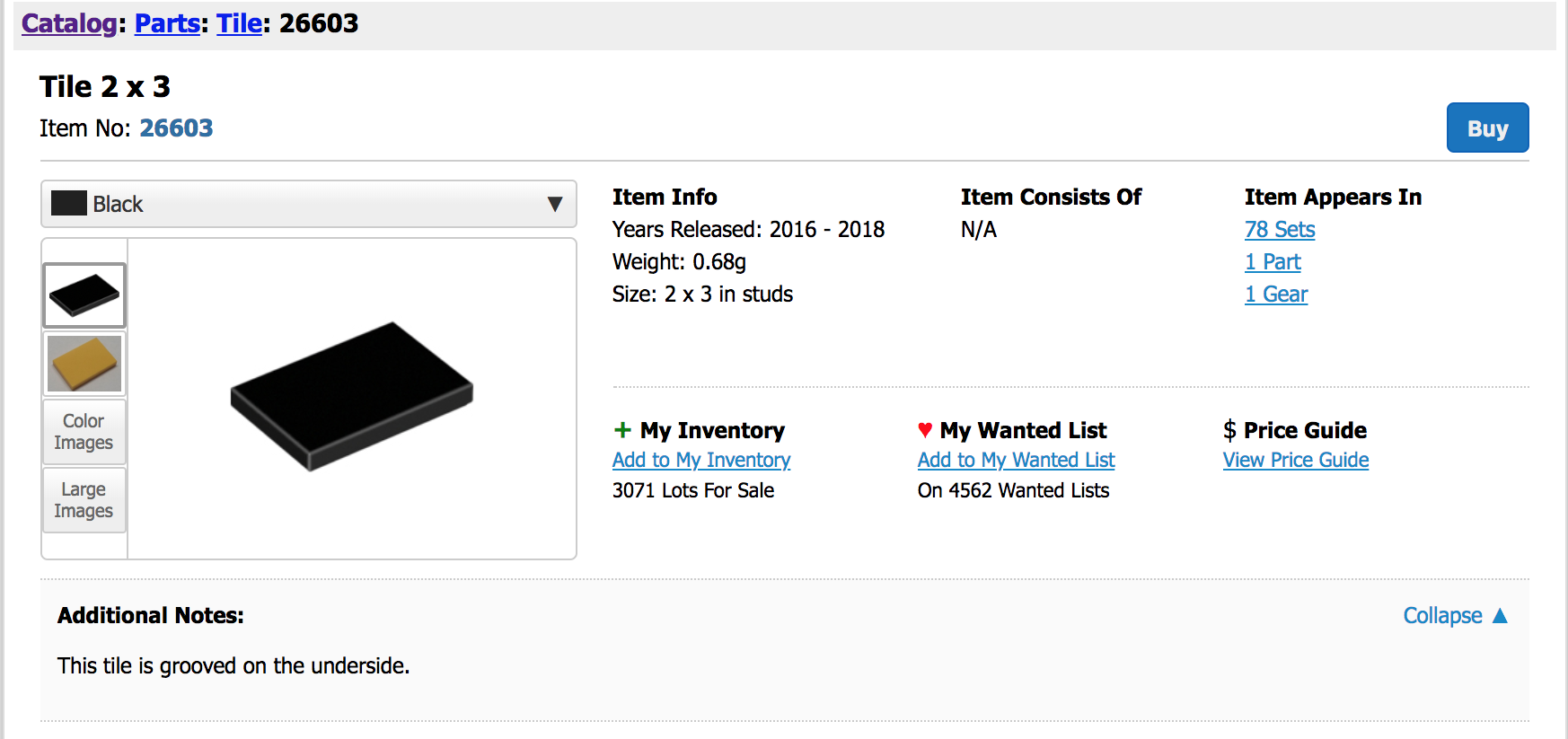Select the black tile thumbnail image
This screenshot has width=1568, height=739.
(84, 295)
